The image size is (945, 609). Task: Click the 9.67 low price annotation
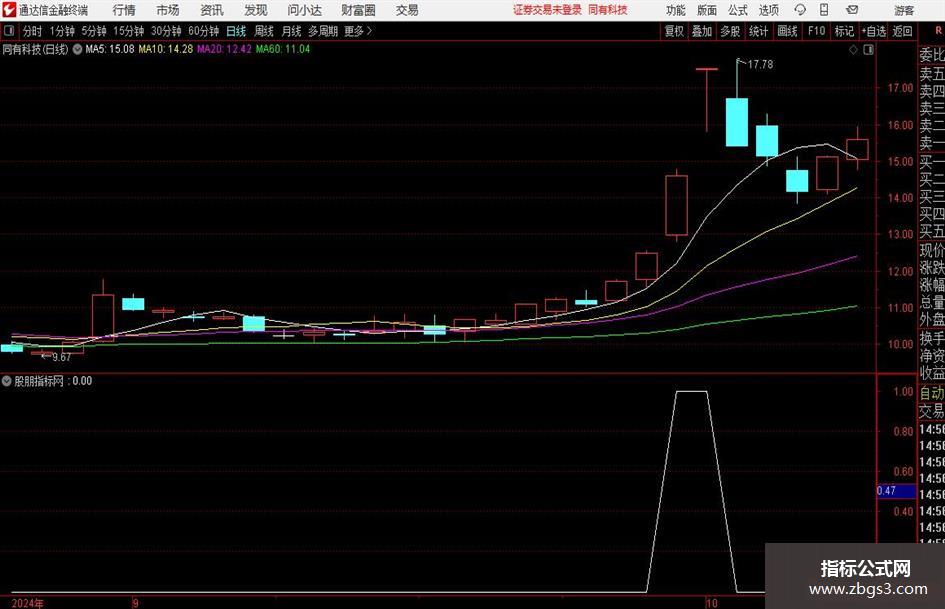(61, 358)
